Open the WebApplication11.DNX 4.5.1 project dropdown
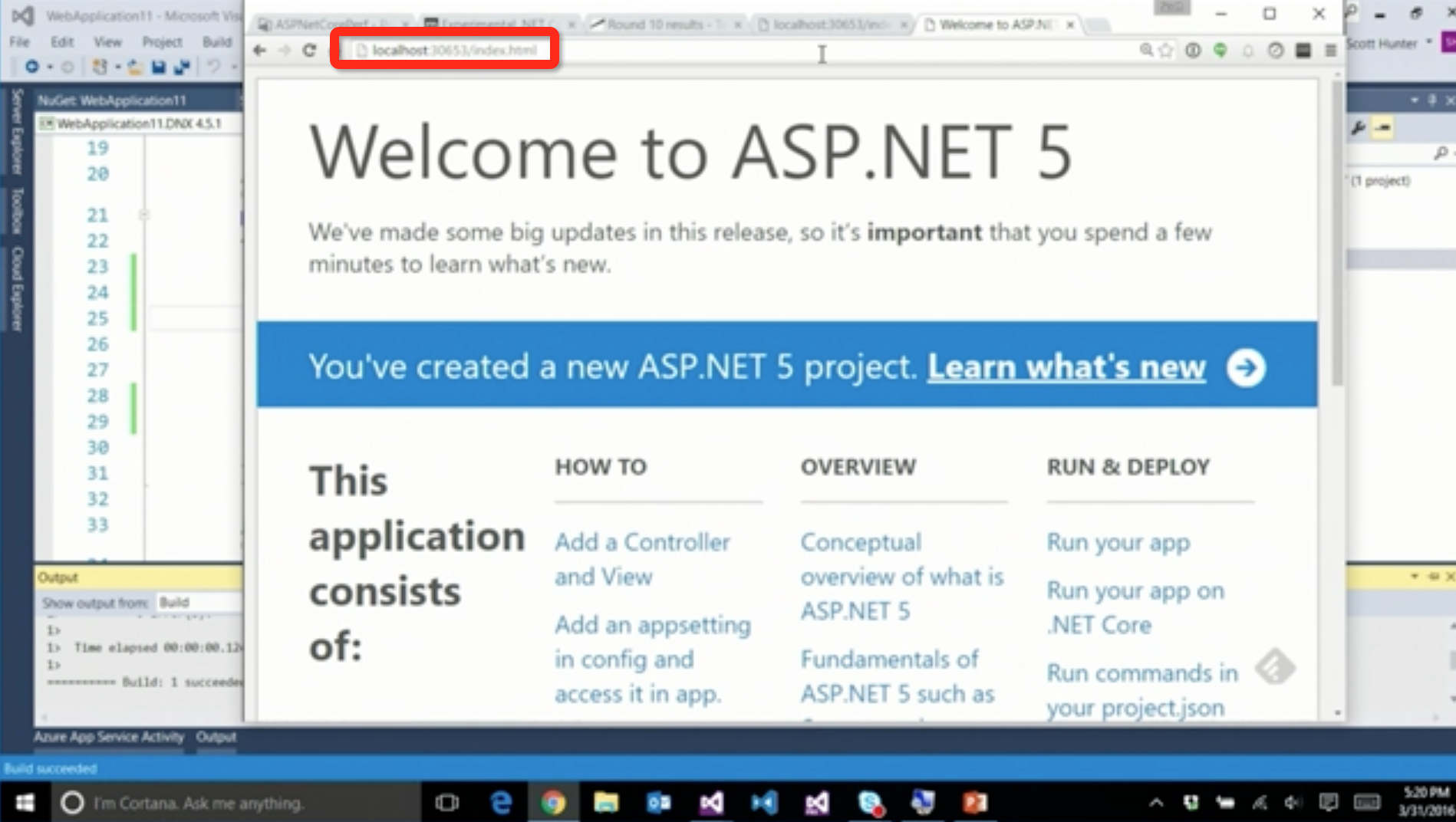The height and width of the screenshot is (822, 1456). click(x=140, y=123)
